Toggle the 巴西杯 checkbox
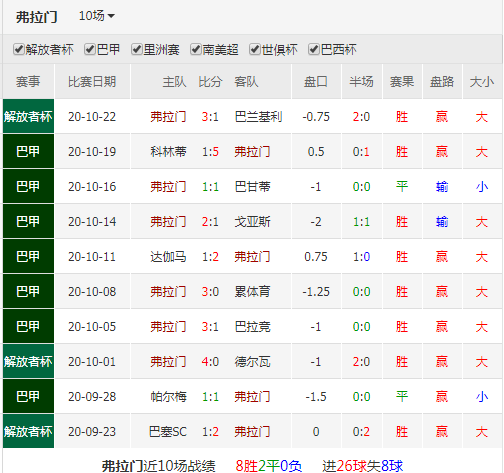The height and width of the screenshot is (473, 504). (x=314, y=49)
